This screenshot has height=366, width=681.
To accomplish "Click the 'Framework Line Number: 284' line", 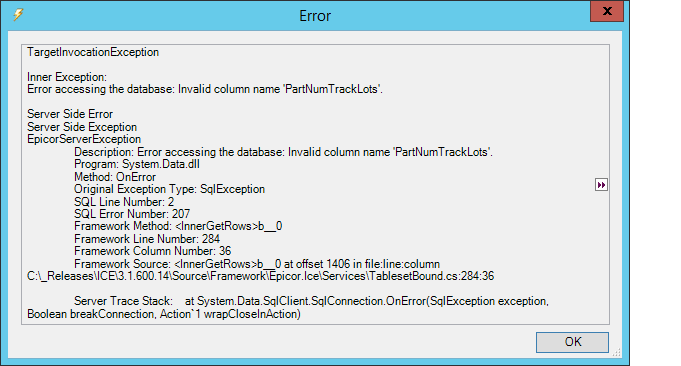I will [x=147, y=239].
